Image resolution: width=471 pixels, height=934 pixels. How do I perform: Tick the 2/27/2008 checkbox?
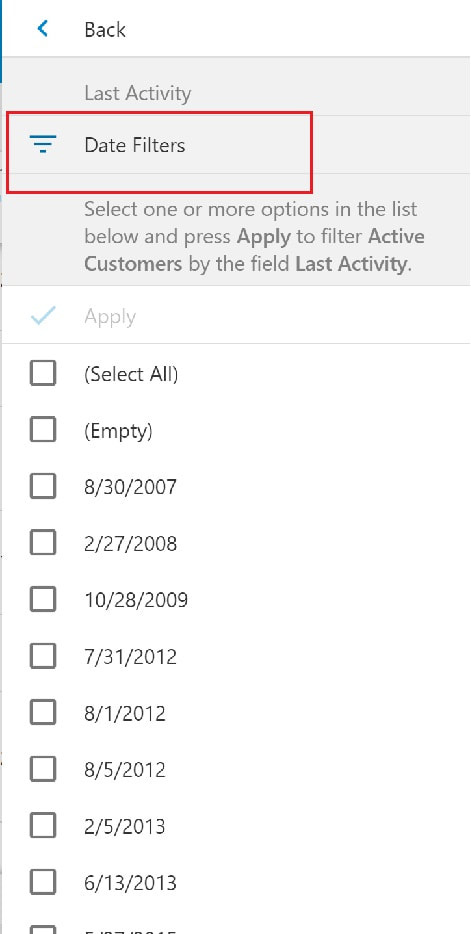tap(43, 543)
